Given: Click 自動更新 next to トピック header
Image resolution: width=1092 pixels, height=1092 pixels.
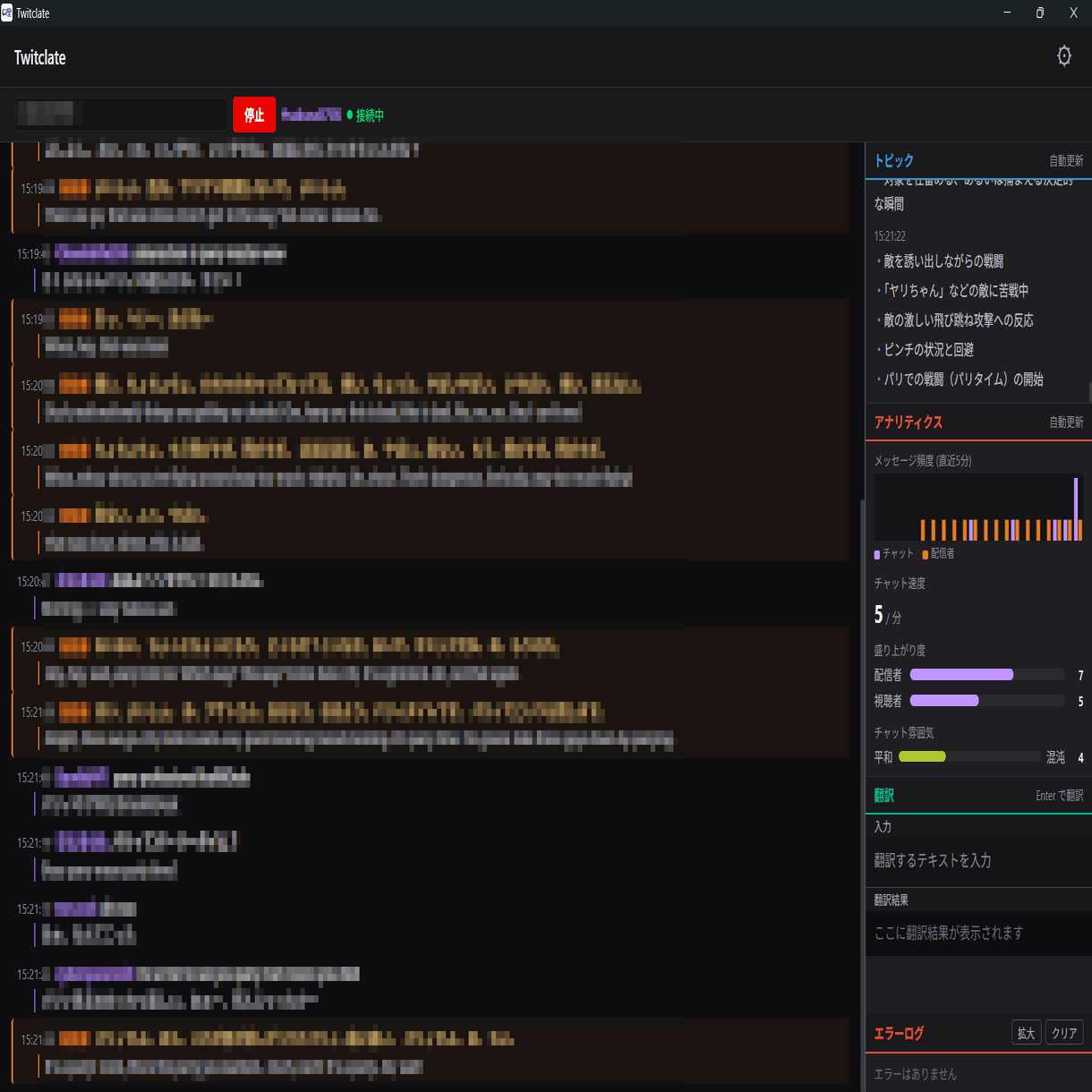Looking at the screenshot, I should pyautogui.click(x=1066, y=161).
